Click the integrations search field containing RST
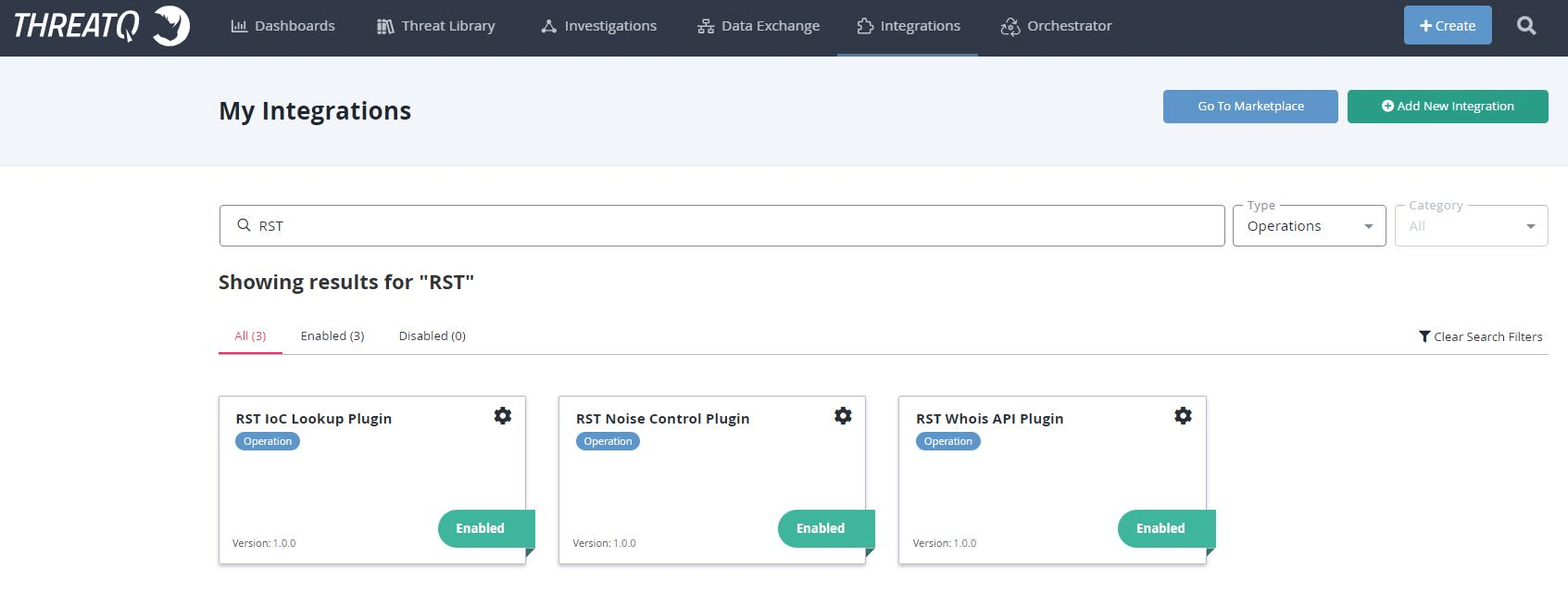The image size is (1568, 595). pyautogui.click(x=722, y=226)
